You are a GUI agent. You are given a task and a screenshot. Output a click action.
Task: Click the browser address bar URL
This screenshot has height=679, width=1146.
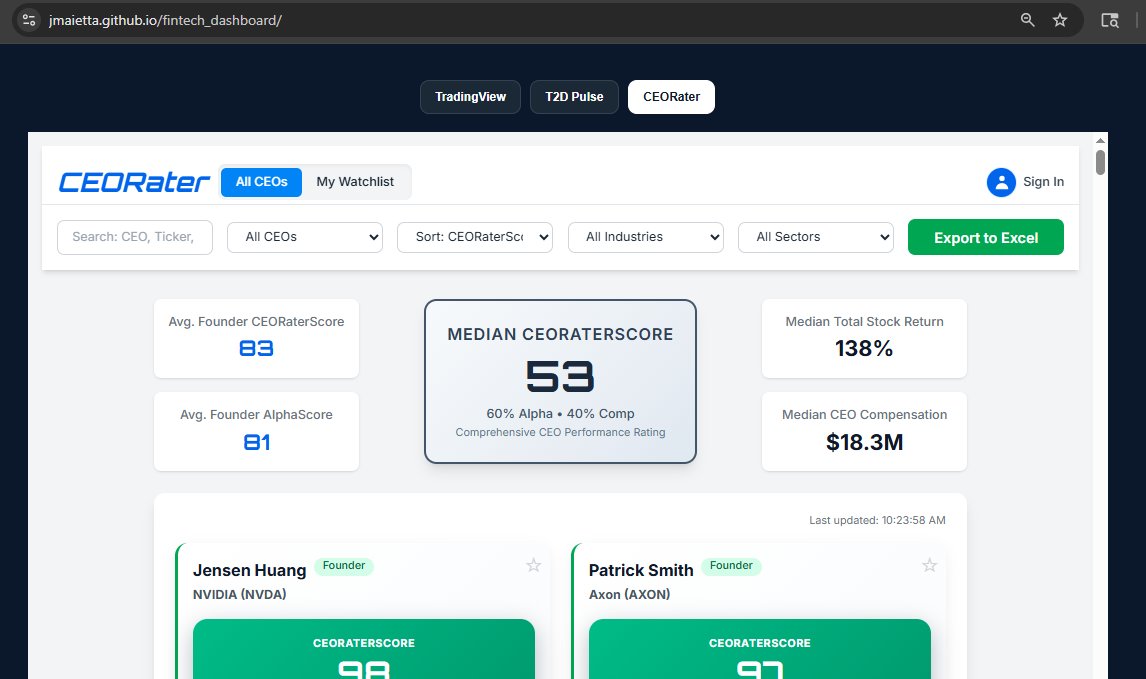pyautogui.click(x=165, y=20)
